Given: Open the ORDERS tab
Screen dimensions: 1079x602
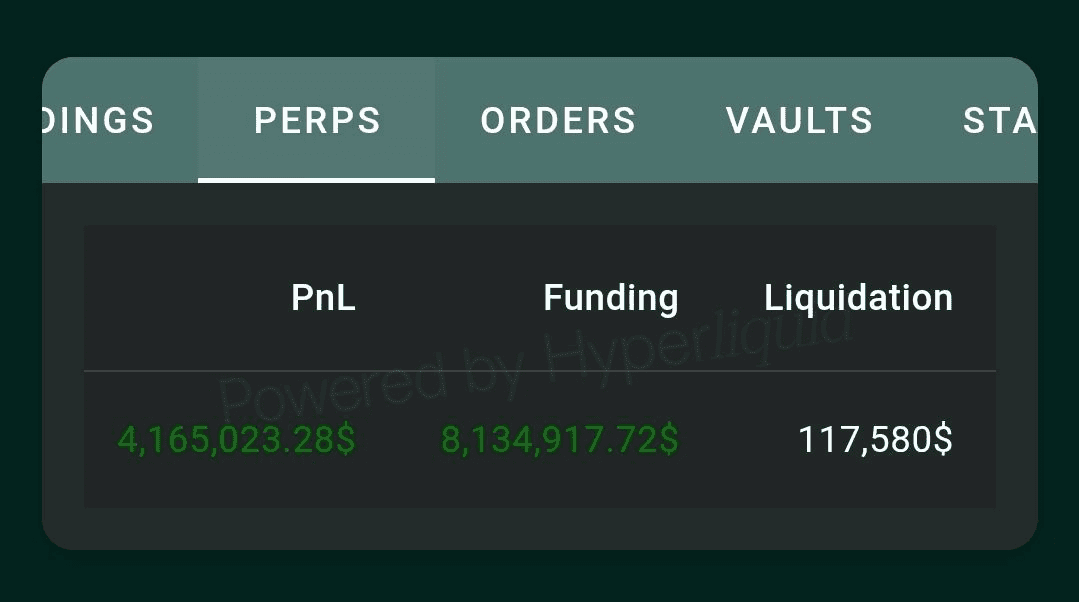Looking at the screenshot, I should [x=558, y=121].
